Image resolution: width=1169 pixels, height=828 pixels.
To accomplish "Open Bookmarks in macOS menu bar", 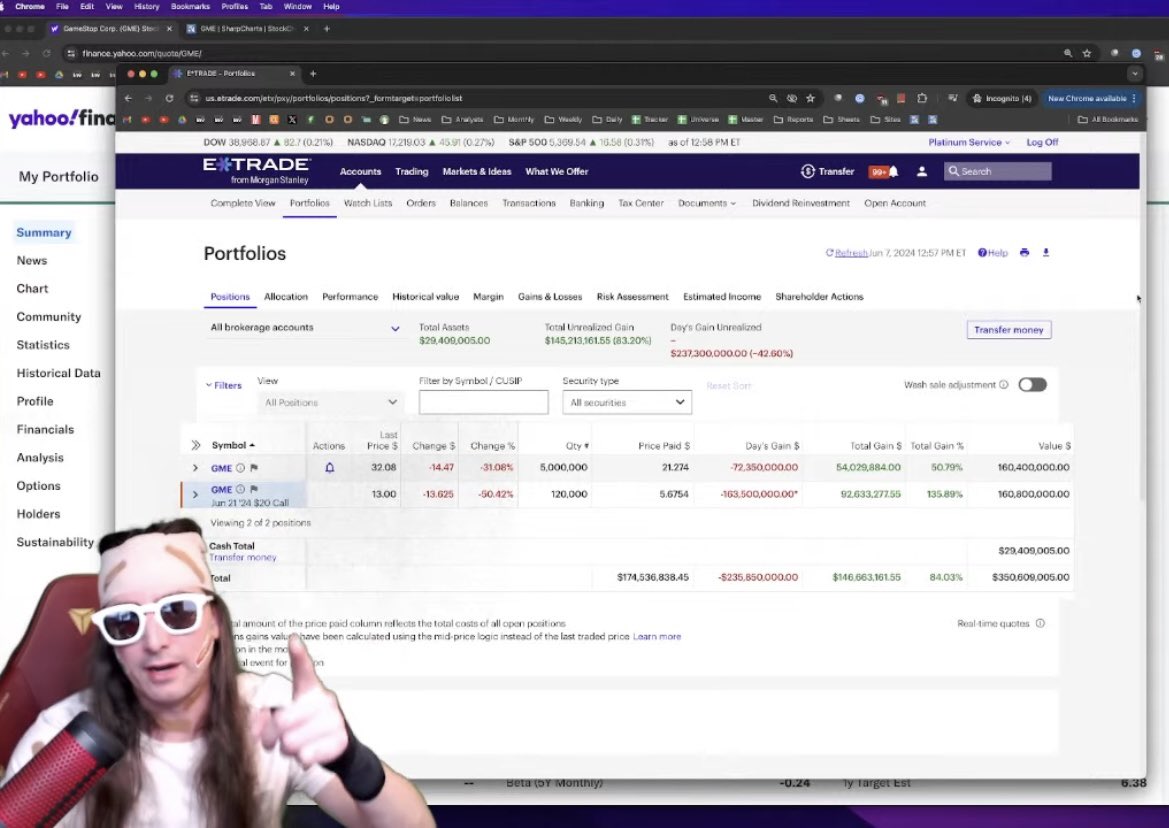I will click(x=190, y=7).
